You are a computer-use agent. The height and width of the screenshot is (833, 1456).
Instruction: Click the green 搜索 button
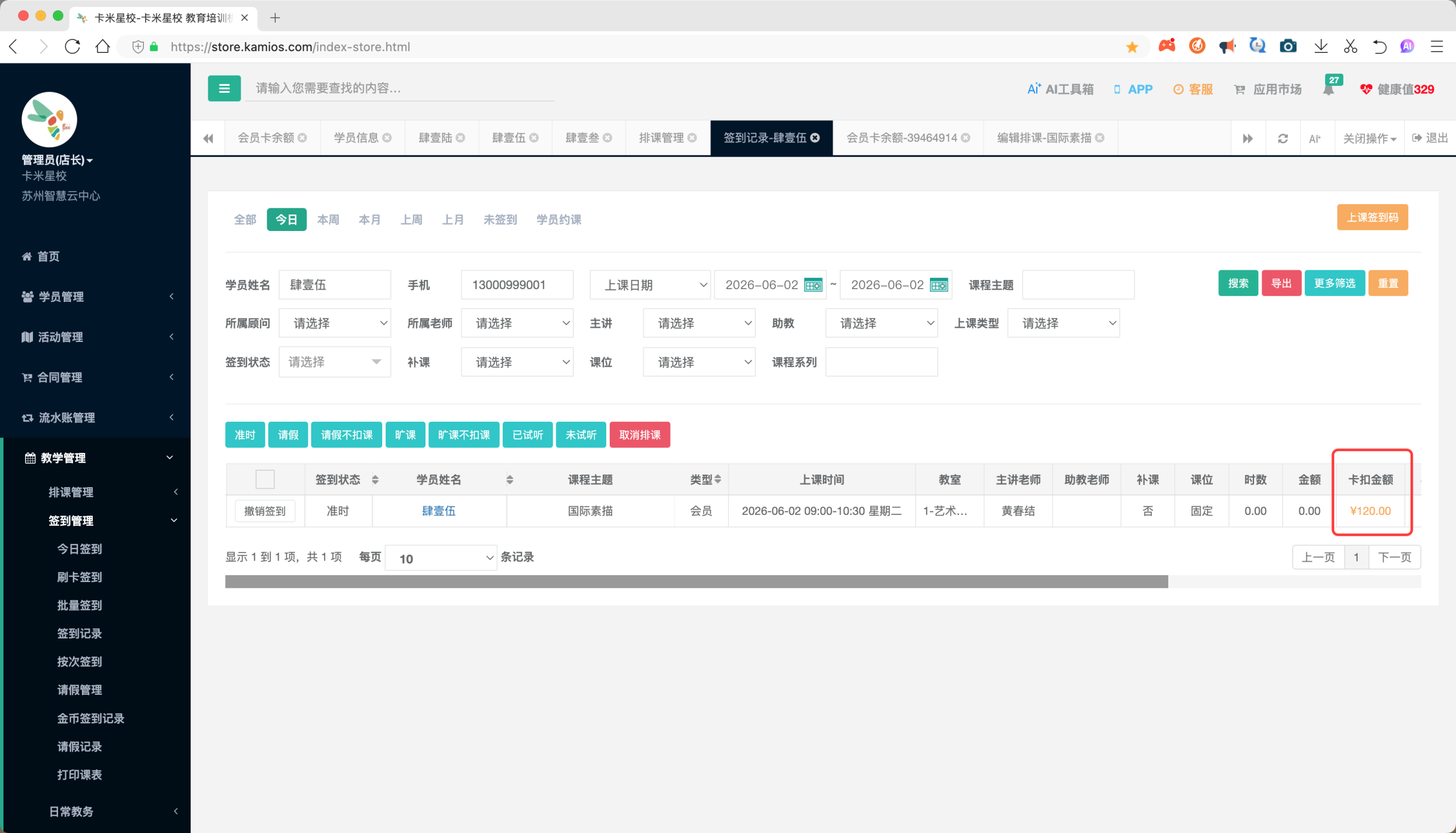coord(1238,283)
